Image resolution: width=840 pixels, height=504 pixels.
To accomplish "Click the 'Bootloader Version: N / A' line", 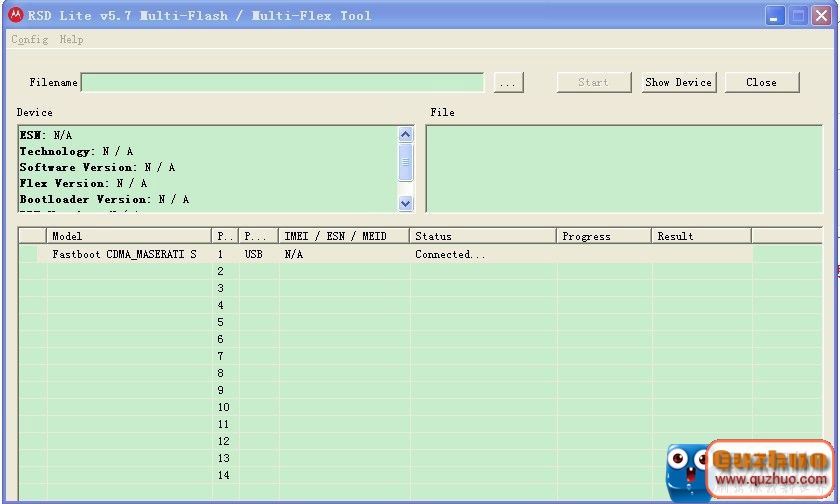I will pos(104,199).
